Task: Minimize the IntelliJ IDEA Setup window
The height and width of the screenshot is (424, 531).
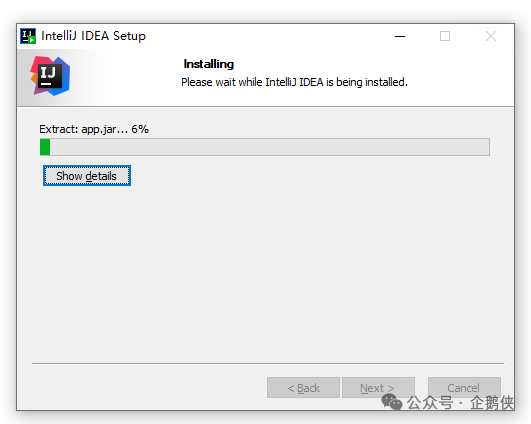Action: pos(400,36)
